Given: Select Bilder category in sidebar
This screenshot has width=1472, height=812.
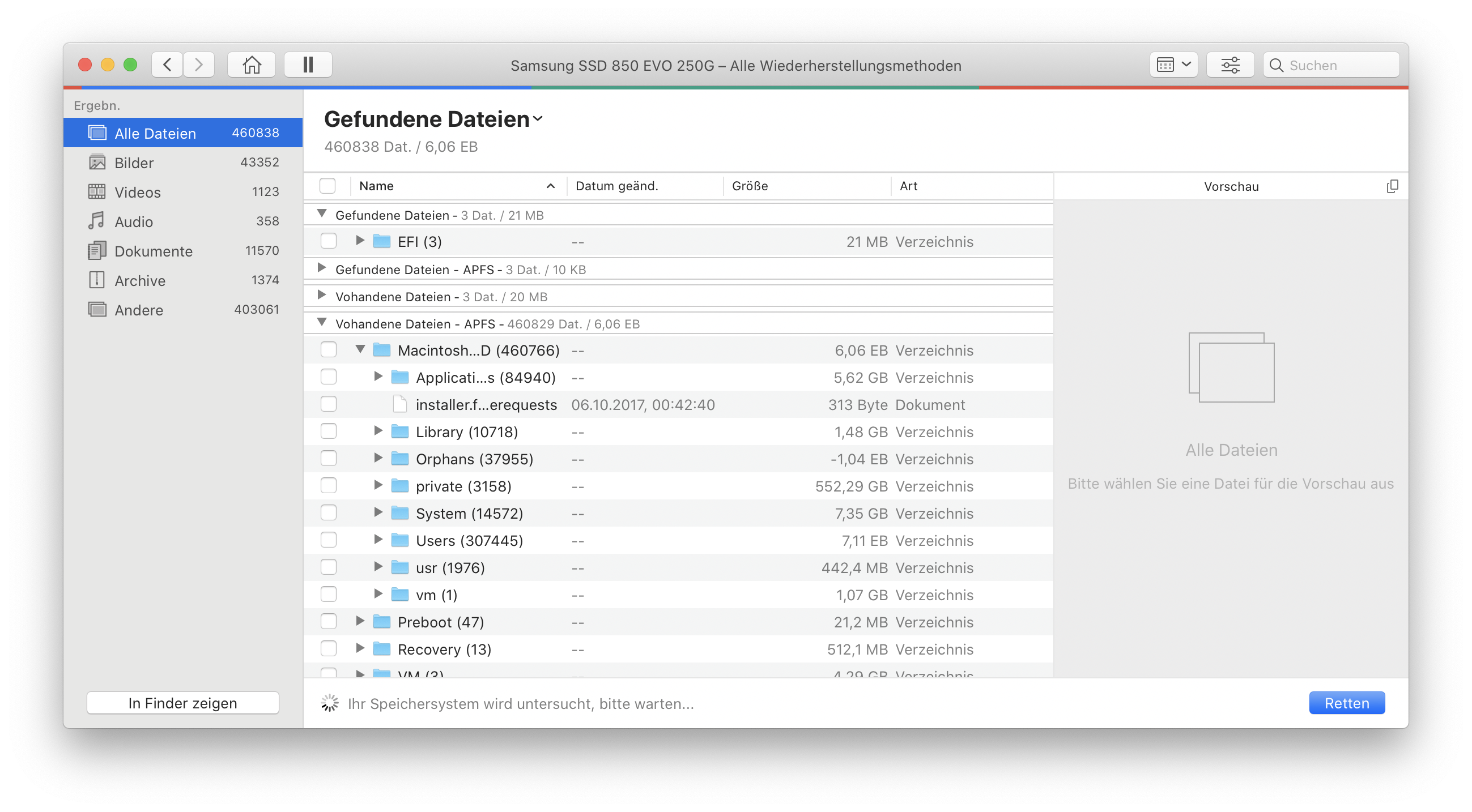Looking at the screenshot, I should (x=183, y=163).
